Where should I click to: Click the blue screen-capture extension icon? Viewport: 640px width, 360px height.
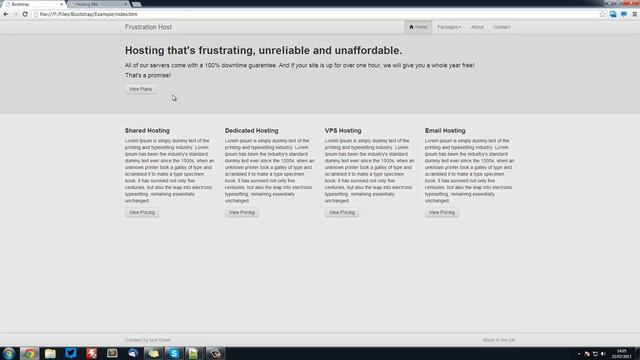pos(613,14)
